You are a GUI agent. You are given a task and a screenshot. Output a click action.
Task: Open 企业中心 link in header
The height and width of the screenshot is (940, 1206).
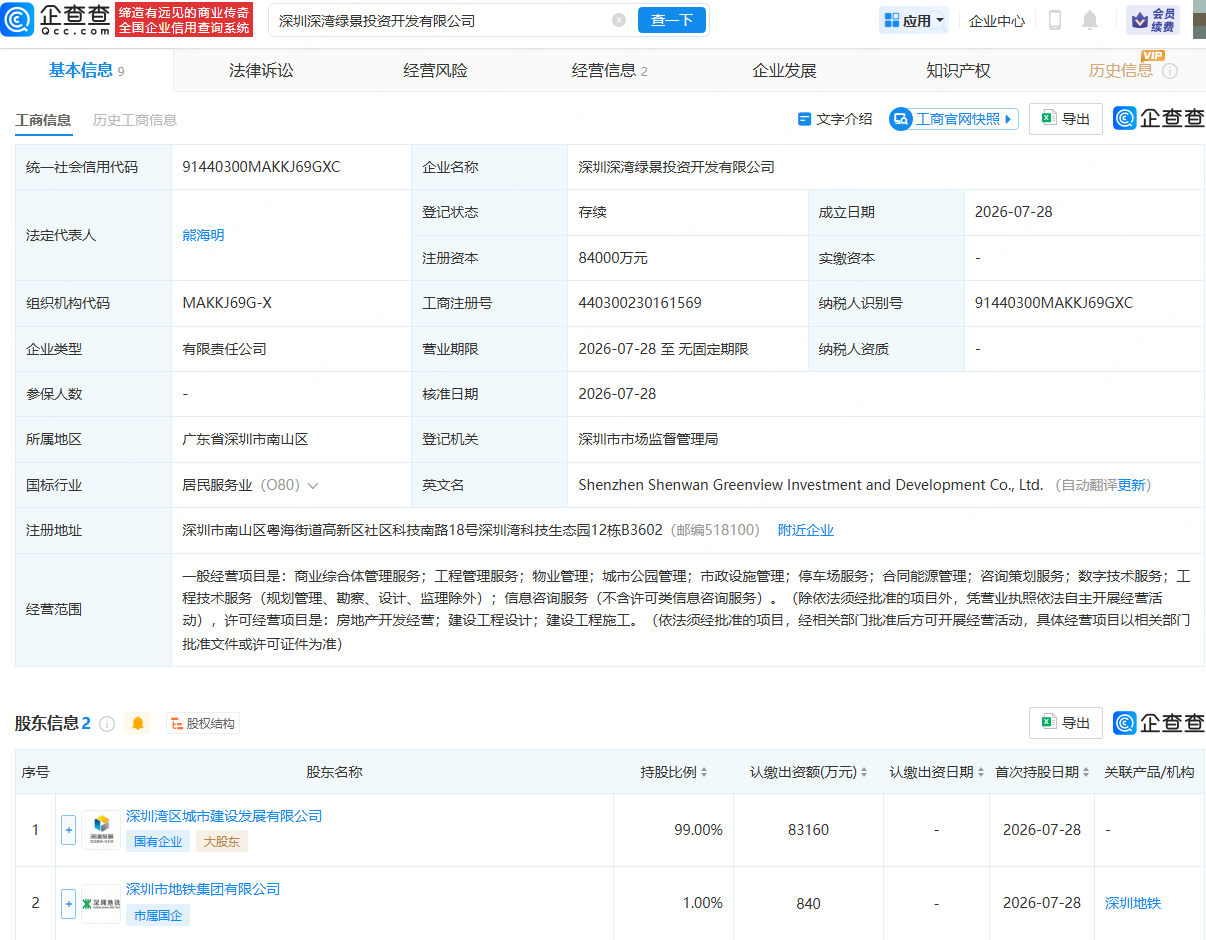pos(997,20)
